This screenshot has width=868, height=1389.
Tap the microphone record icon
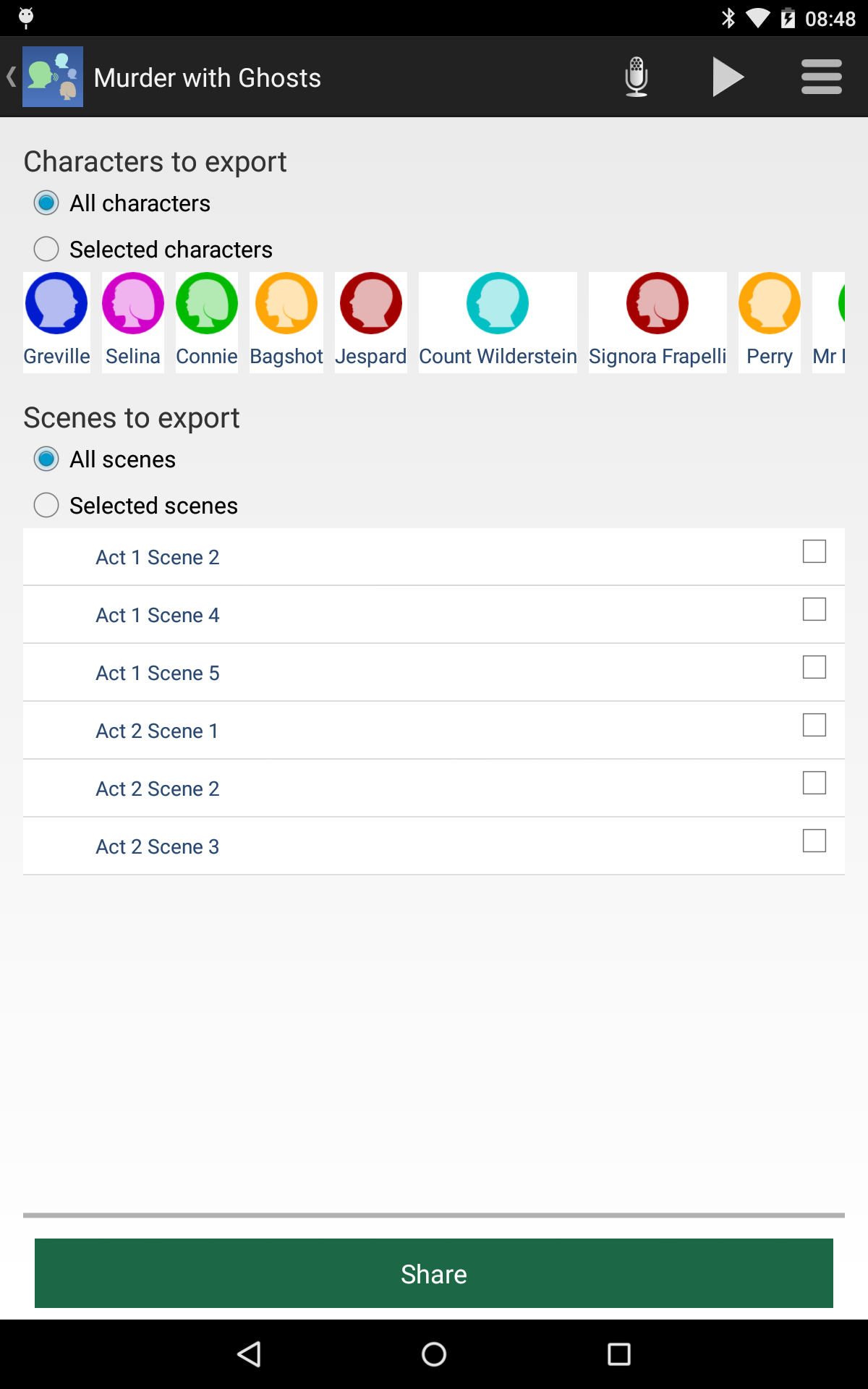pos(636,77)
